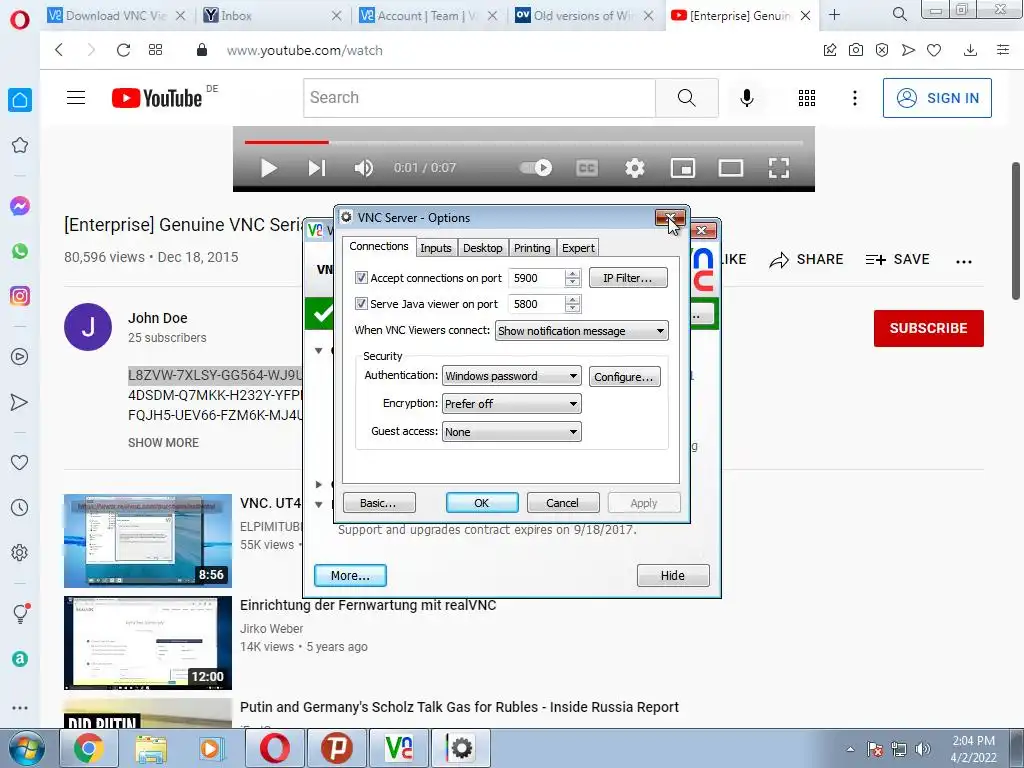This screenshot has height=768, width=1024.
Task: Play the video
Action: click(268, 168)
